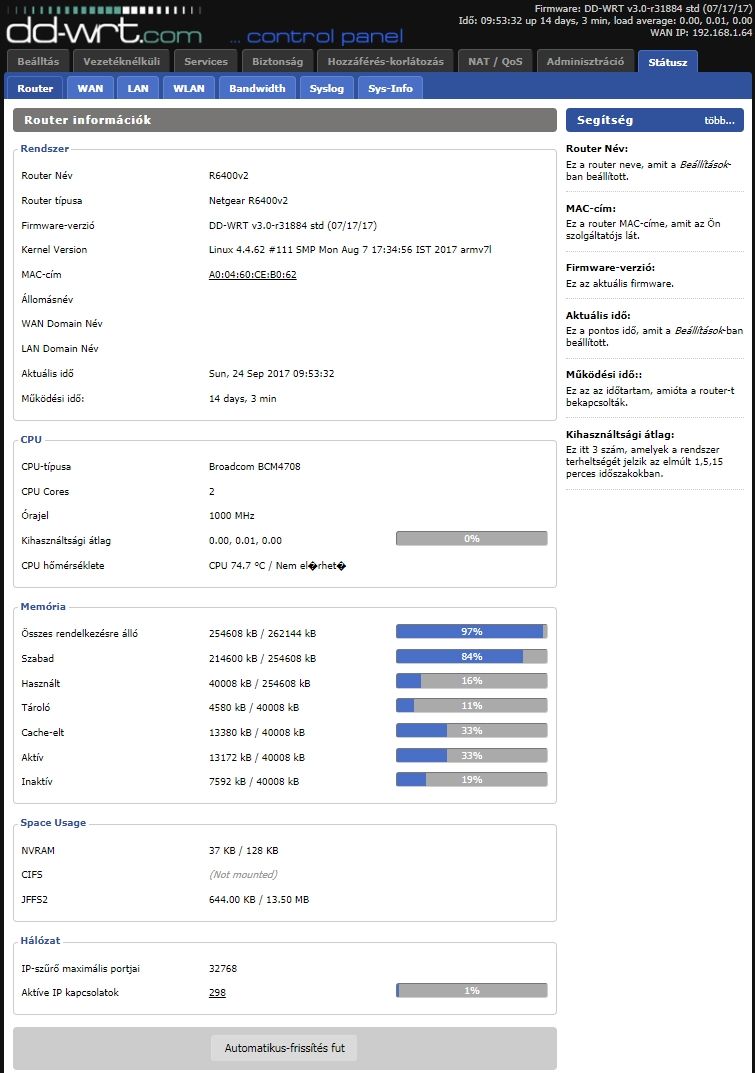Screen dimensions: 755x1073
Task: Open the Hozzáférés-korlátozás tab
Action: [385, 62]
